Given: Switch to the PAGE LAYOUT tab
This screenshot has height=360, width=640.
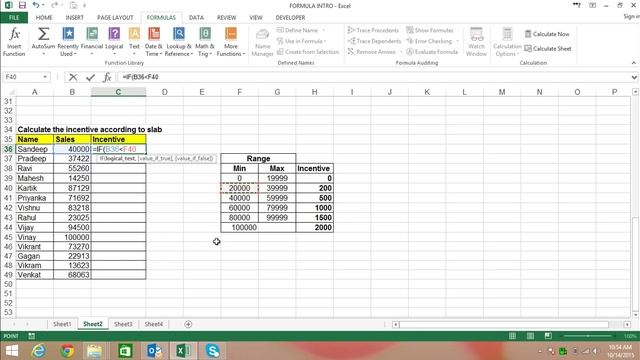Looking at the screenshot, I should (x=115, y=18).
